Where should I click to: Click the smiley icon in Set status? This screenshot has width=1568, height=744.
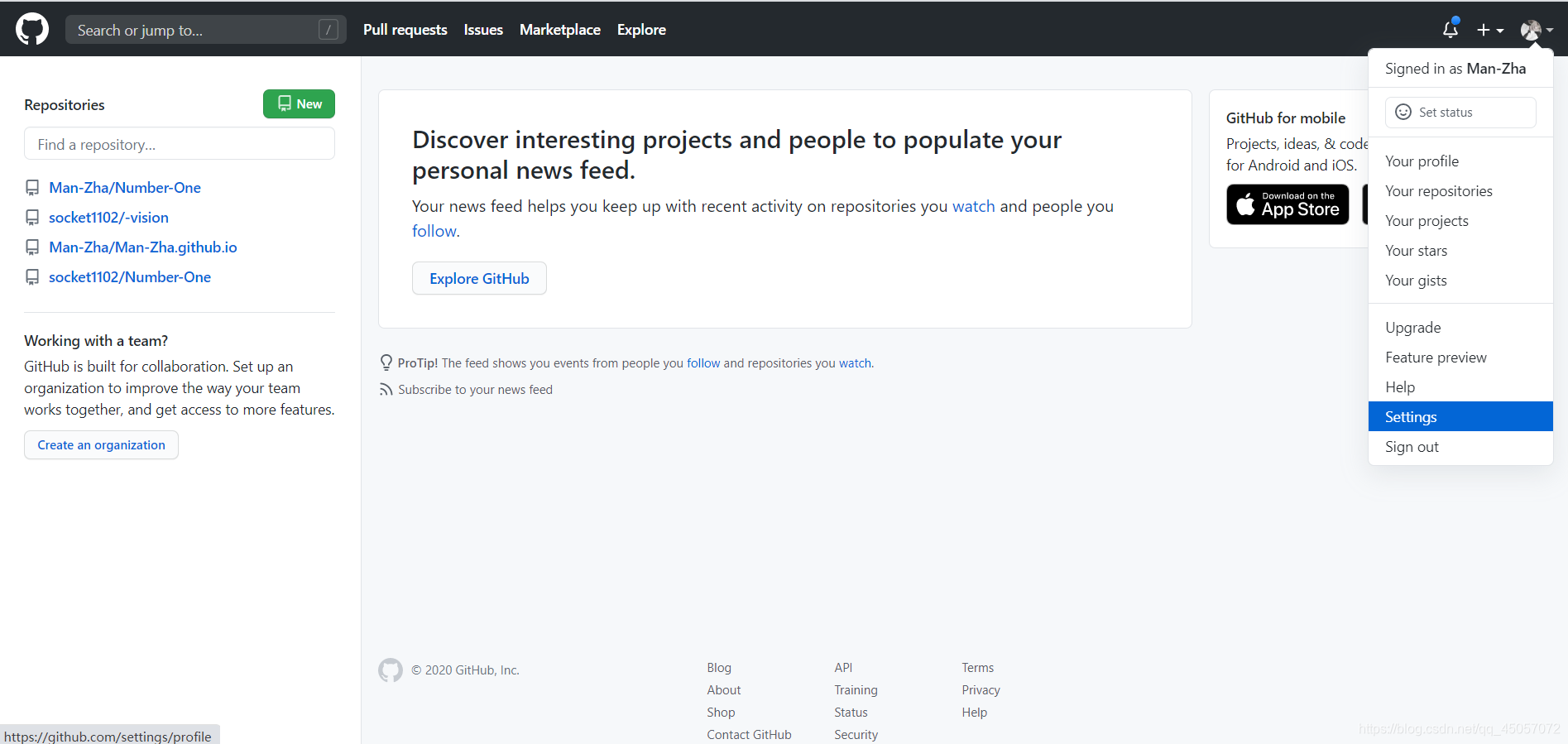click(1403, 112)
